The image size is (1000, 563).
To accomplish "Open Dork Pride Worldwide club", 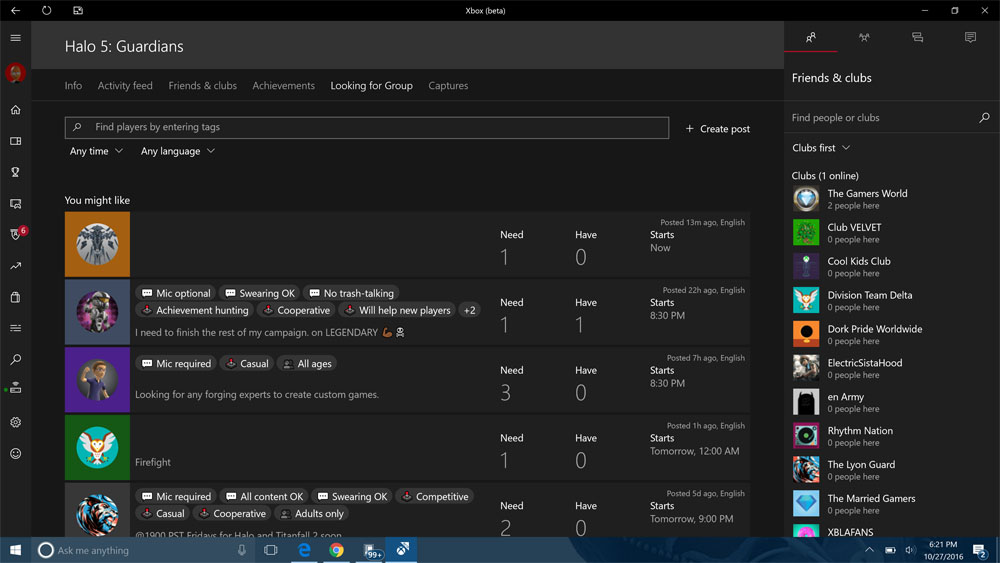I will click(892, 334).
